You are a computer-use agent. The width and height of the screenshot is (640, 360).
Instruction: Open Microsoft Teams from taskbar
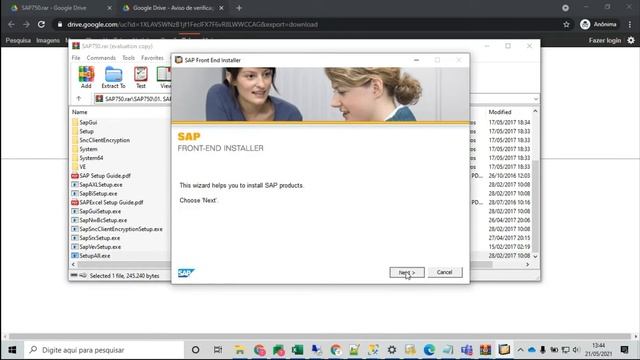coord(467,350)
